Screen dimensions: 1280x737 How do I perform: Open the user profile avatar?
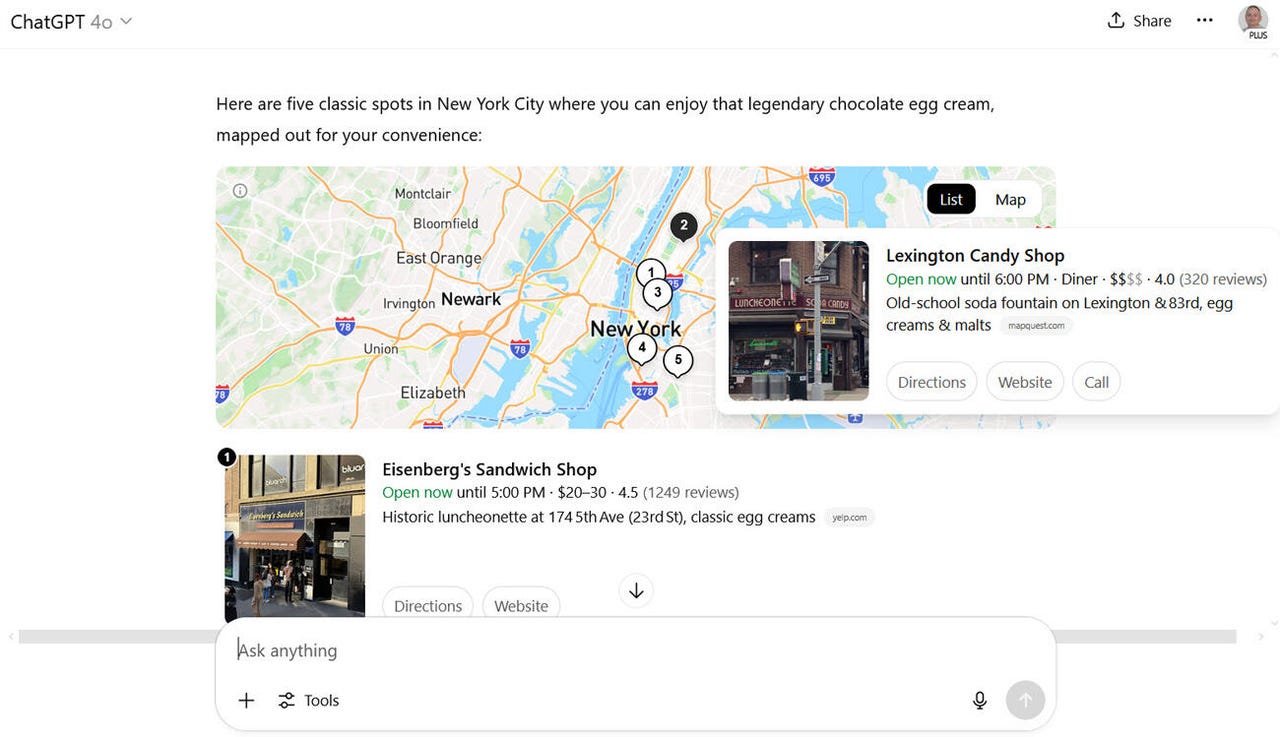(1252, 20)
